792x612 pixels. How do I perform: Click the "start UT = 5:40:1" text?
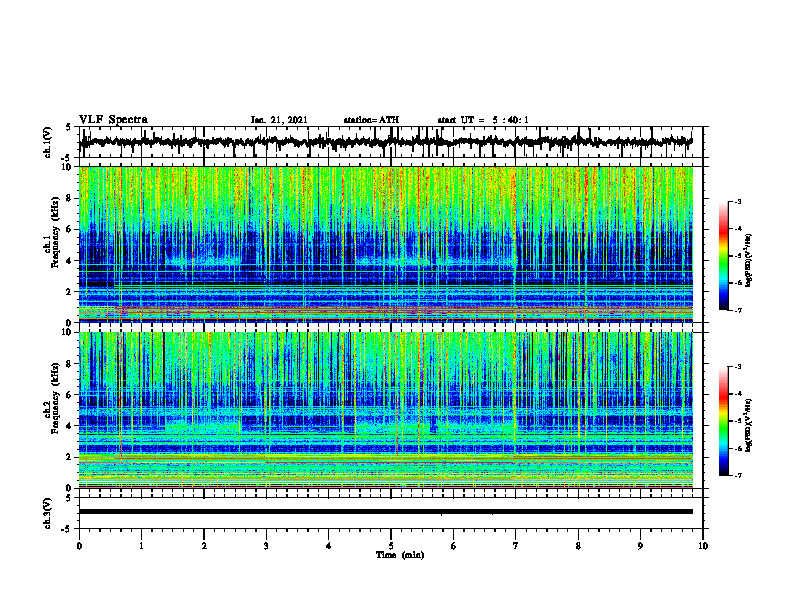pos(483,120)
